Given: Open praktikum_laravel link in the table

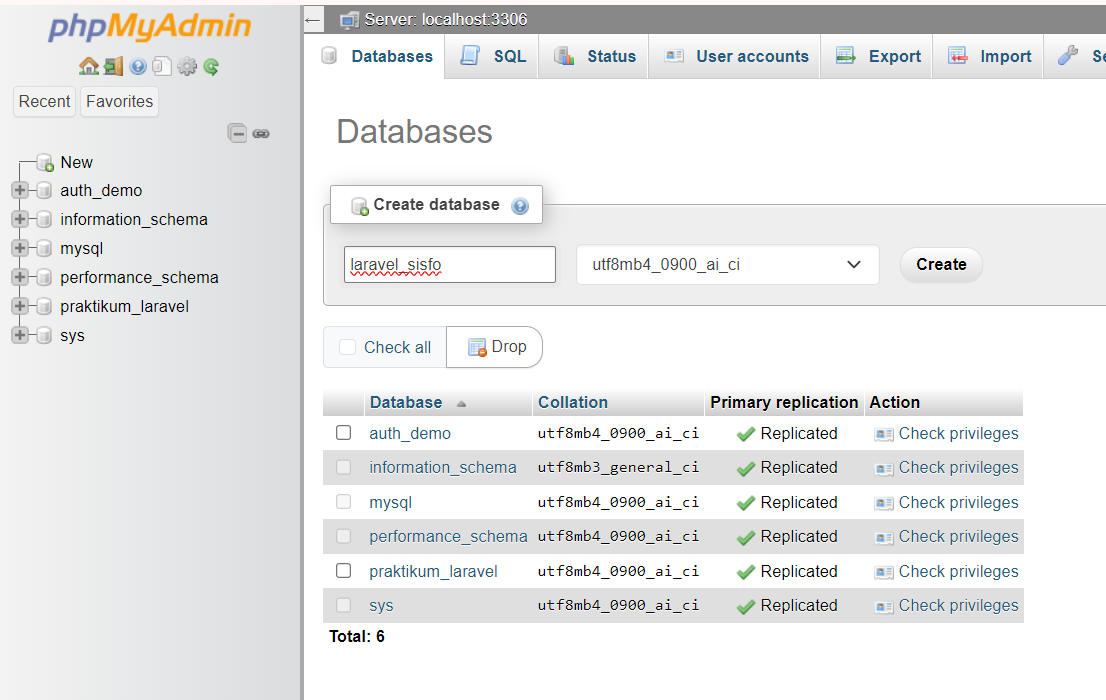Looking at the screenshot, I should point(433,572).
